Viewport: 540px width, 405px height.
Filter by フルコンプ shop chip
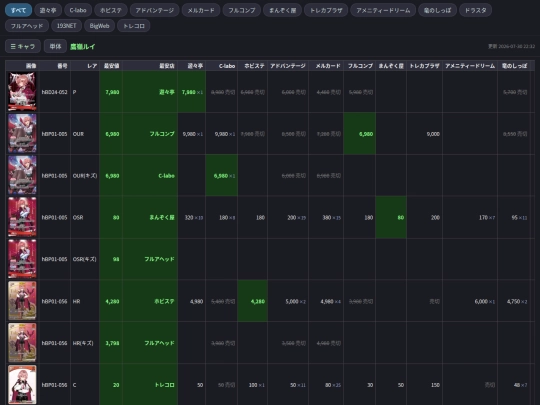pos(242,10)
